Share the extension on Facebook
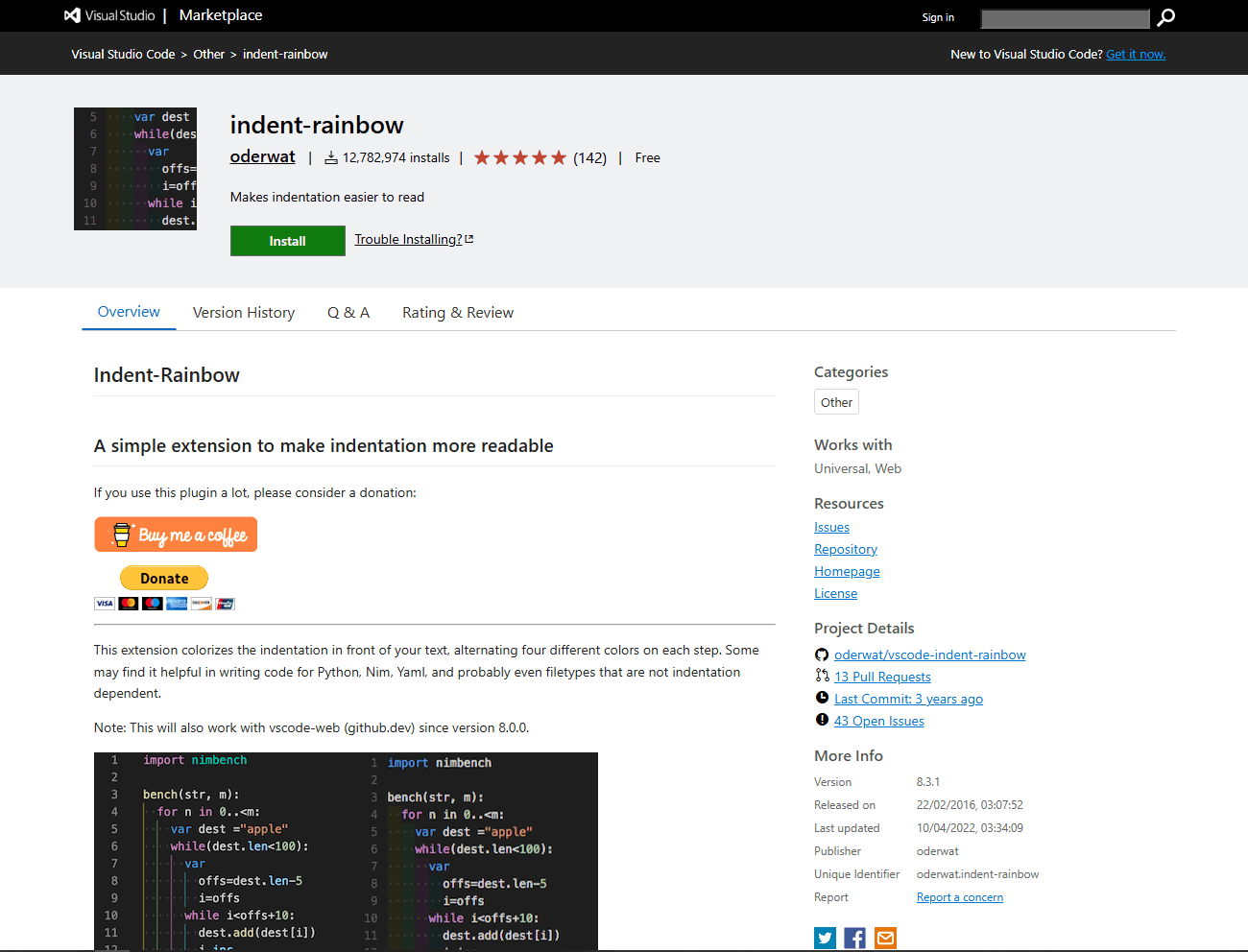The width and height of the screenshot is (1248, 952). [x=855, y=938]
